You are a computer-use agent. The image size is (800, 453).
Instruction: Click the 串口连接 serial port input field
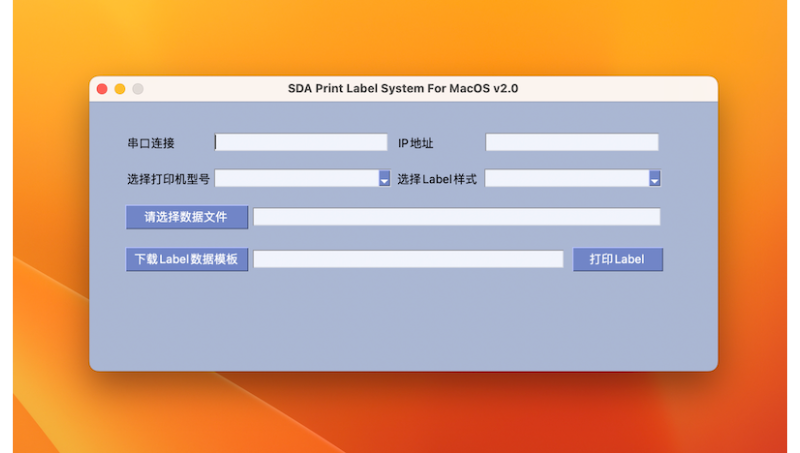coord(301,142)
